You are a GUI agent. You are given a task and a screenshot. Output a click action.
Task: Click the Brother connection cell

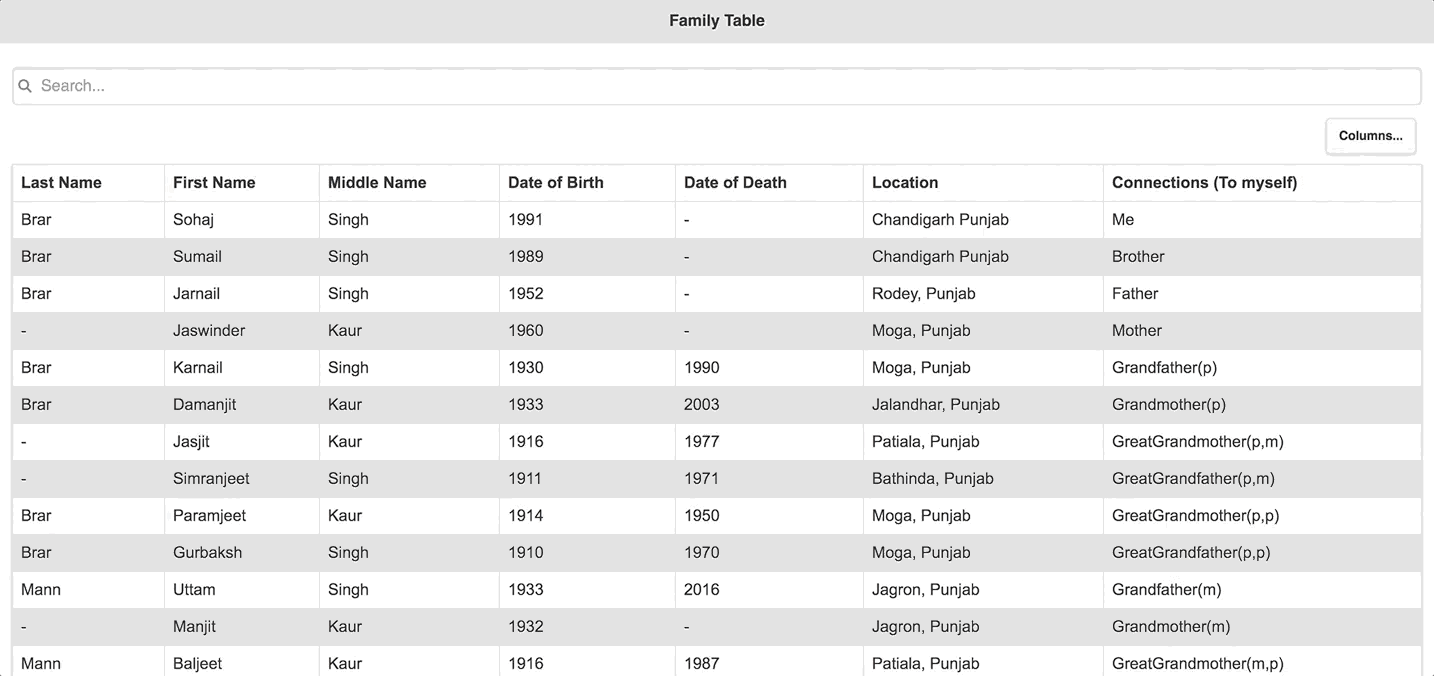point(1138,257)
